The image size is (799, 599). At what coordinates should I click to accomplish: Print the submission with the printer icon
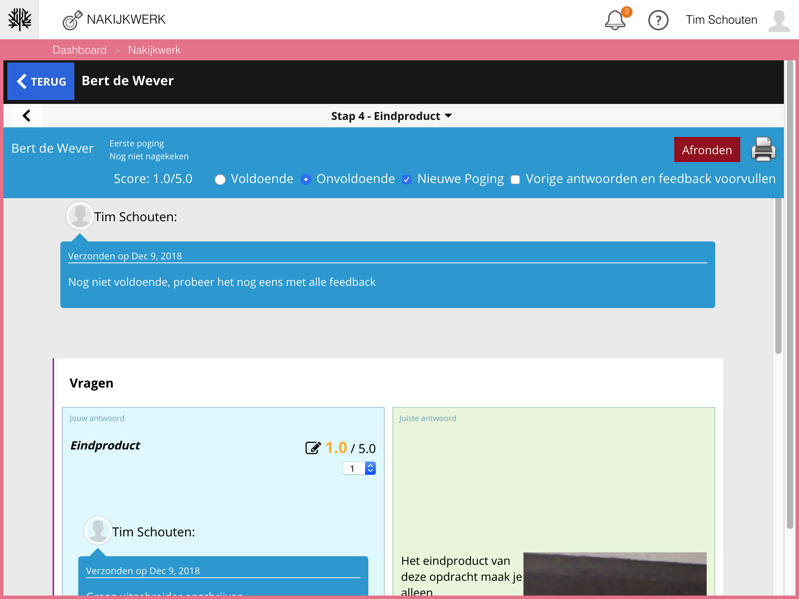(763, 150)
